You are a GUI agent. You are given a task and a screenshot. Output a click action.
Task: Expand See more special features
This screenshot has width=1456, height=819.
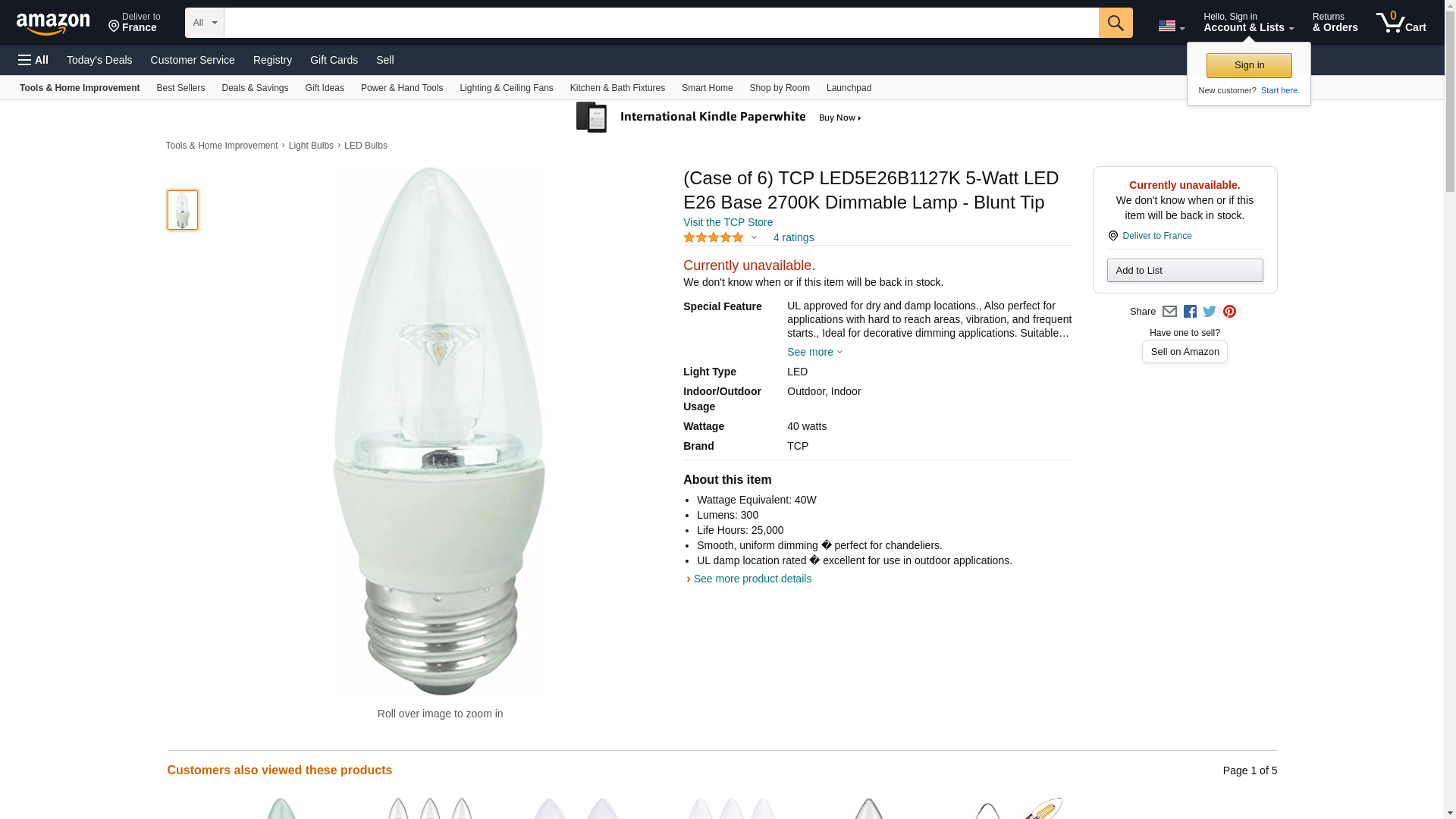pyautogui.click(x=814, y=352)
